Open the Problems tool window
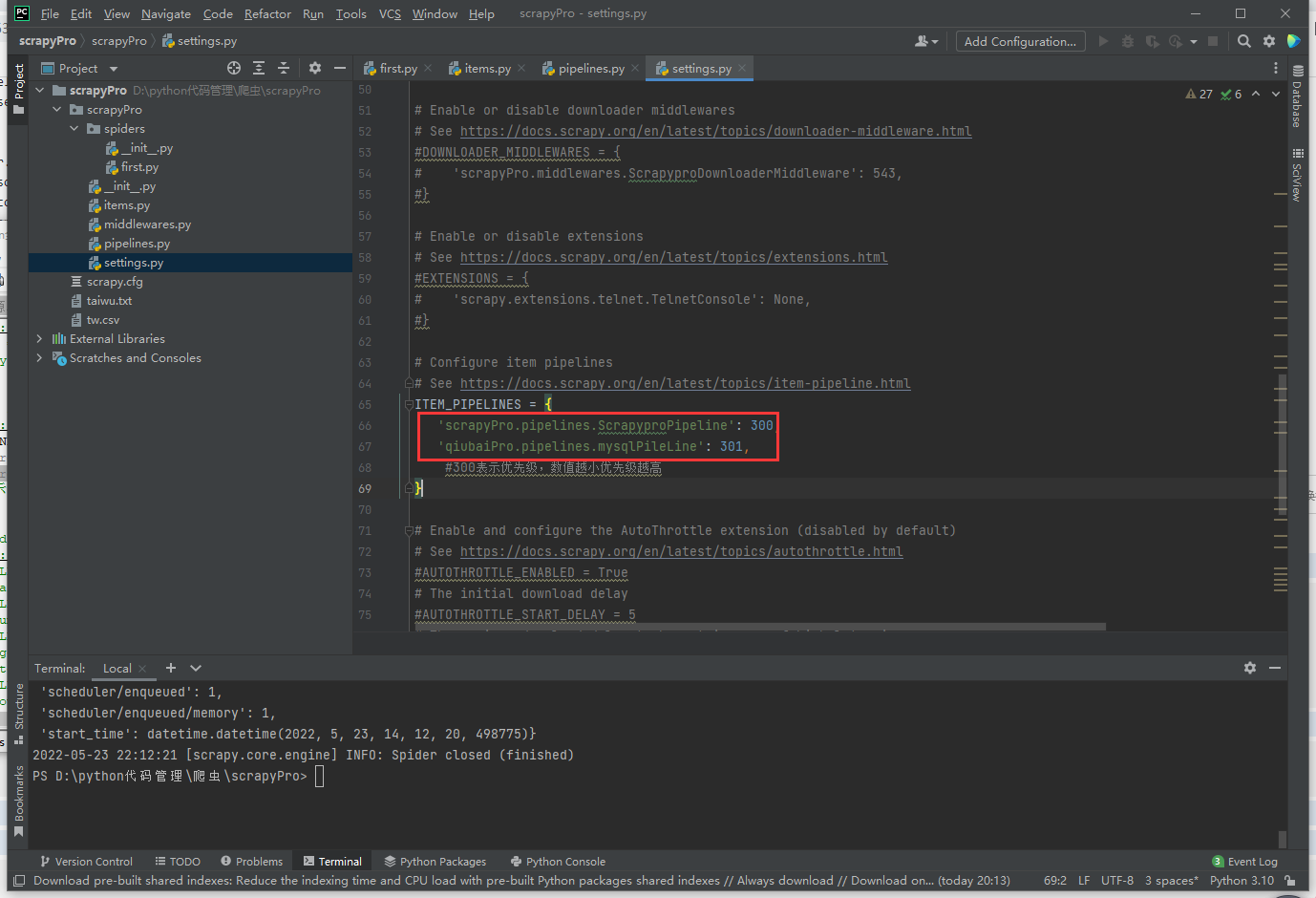This screenshot has height=898, width=1316. tap(251, 862)
